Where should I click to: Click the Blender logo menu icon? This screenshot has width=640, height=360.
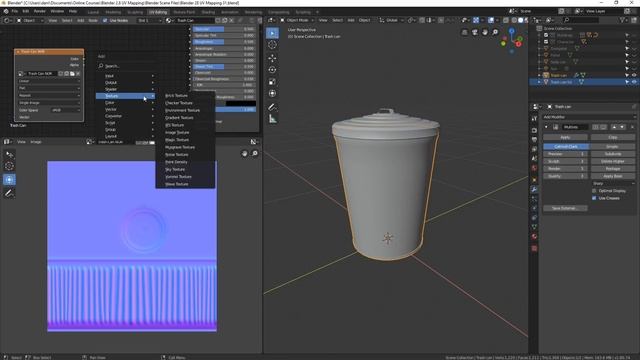click(x=6, y=11)
